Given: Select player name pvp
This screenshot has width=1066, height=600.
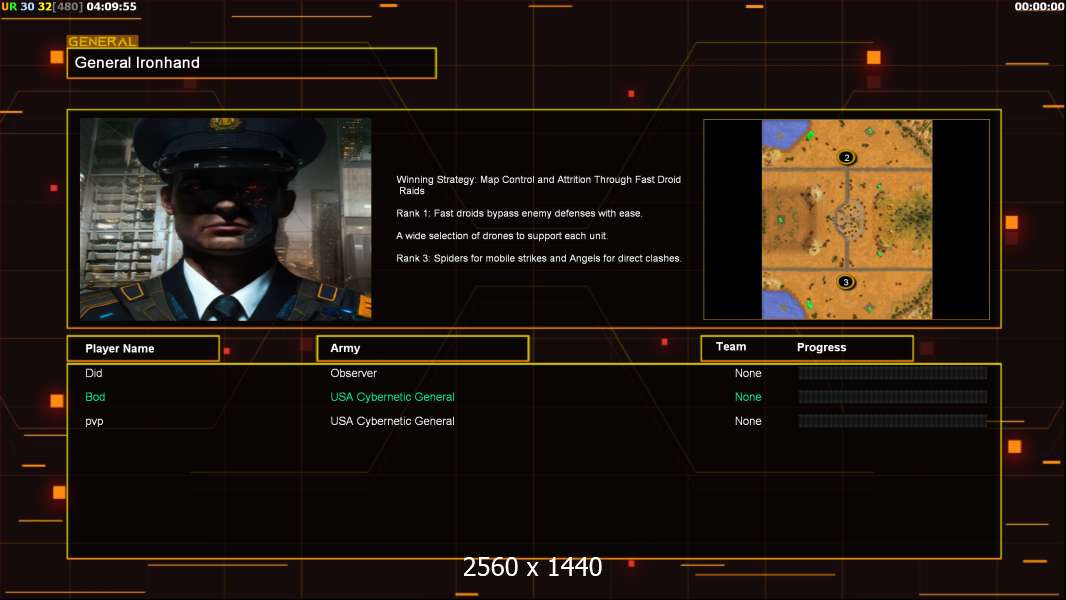Looking at the screenshot, I should tap(94, 421).
